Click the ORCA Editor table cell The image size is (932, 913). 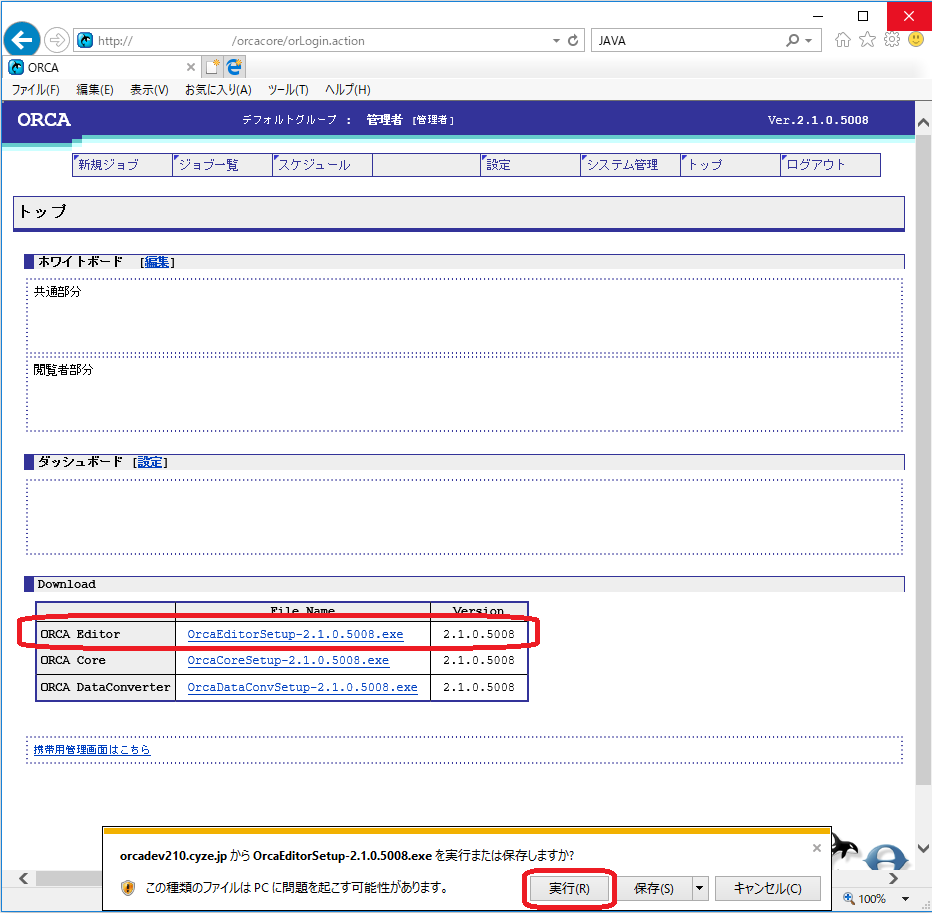[106, 634]
